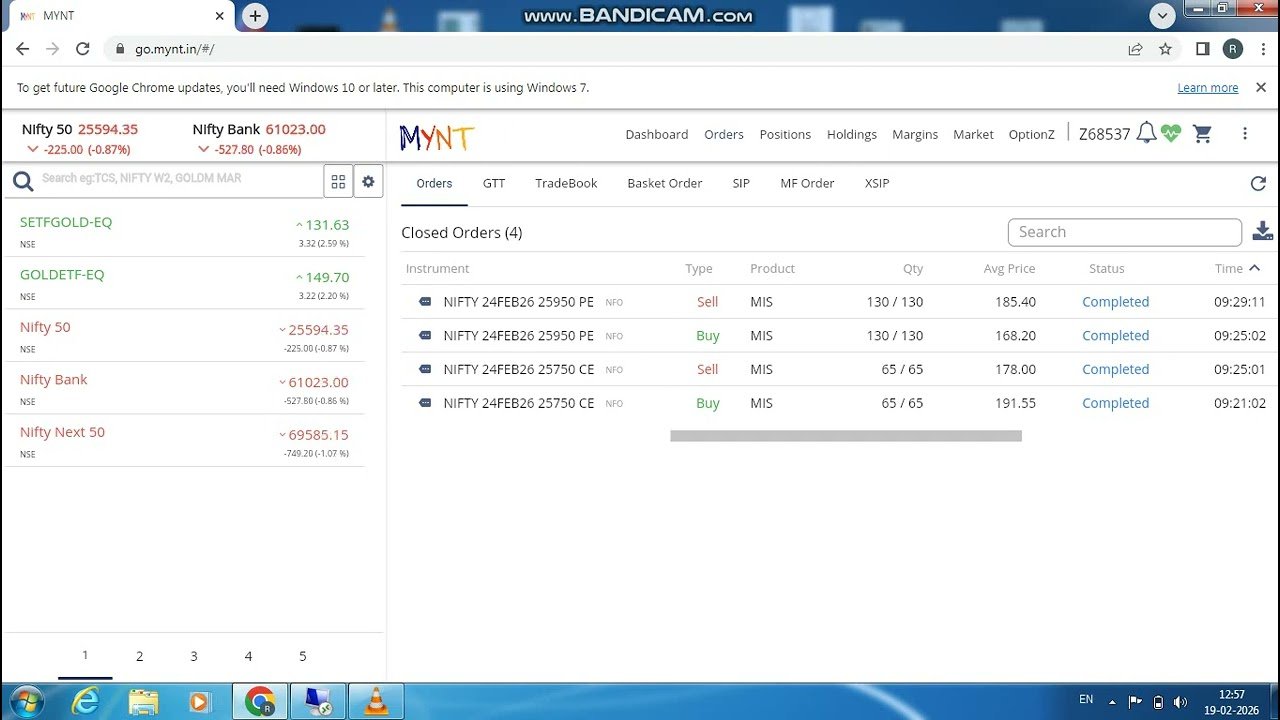Open the three-dot account menu
The width and height of the screenshot is (1280, 720).
(x=1245, y=133)
